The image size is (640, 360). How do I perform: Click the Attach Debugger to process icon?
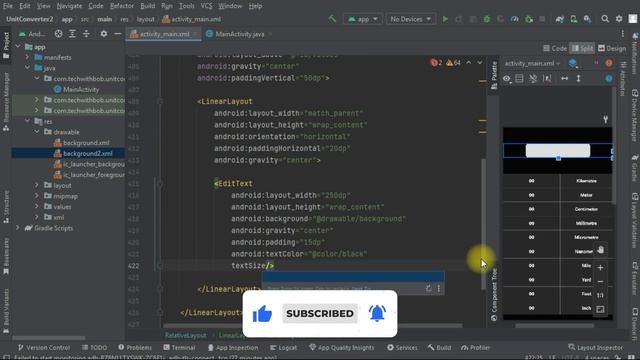coord(529,19)
